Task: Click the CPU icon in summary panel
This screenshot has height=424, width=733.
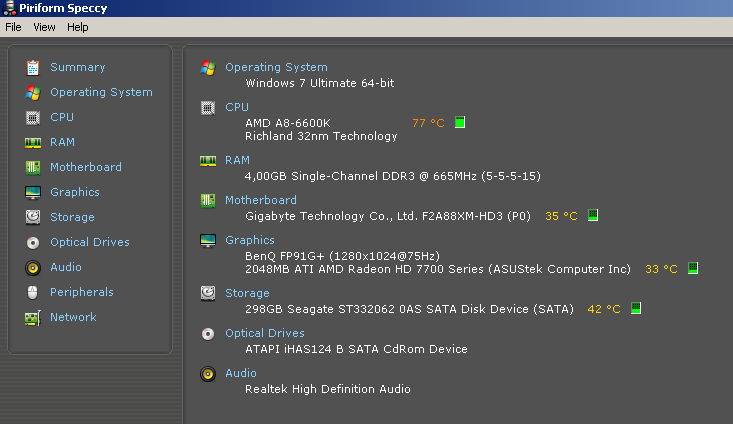Action: [208, 108]
